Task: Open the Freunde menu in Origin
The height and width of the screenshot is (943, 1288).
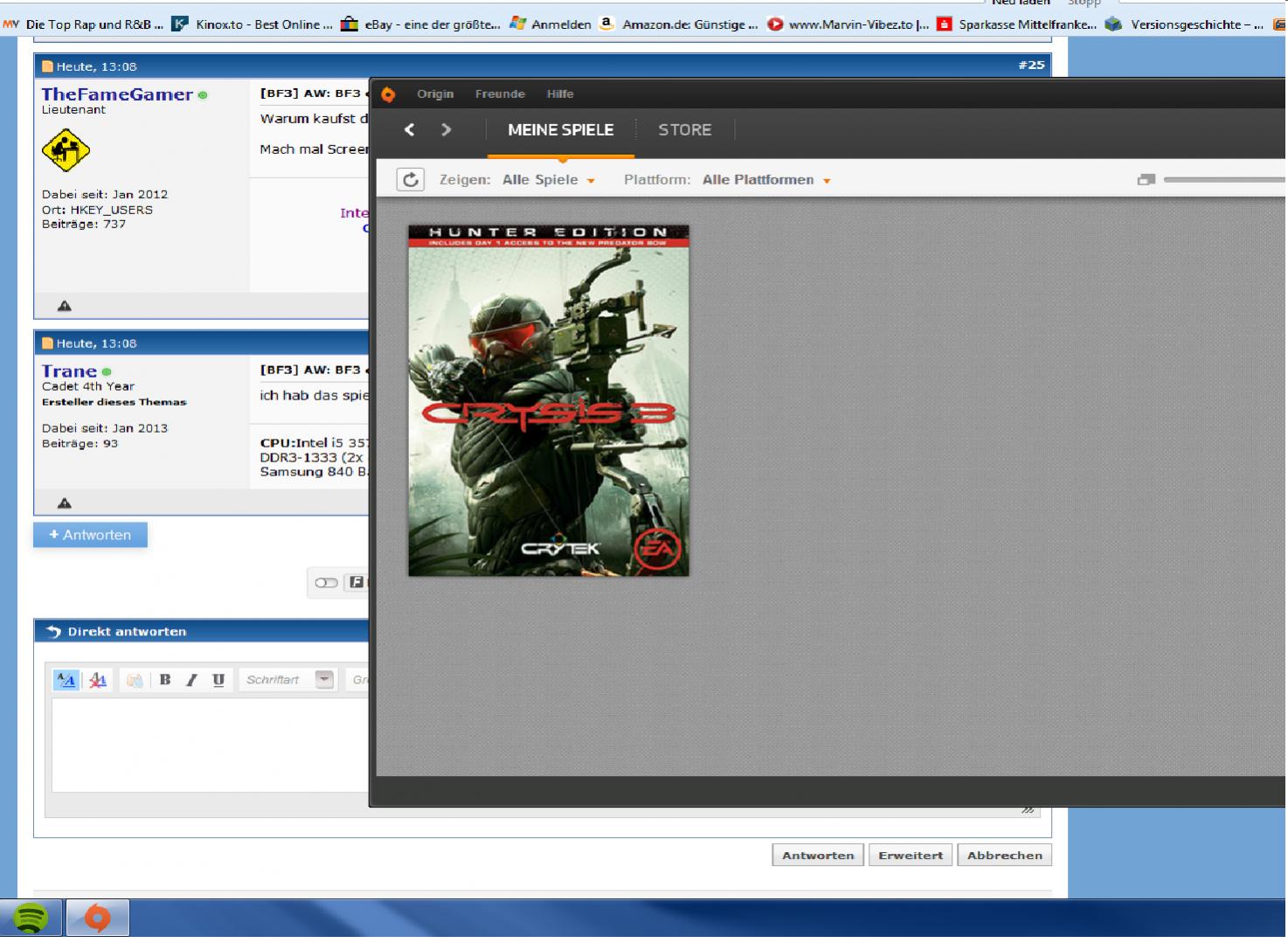Action: 500,94
